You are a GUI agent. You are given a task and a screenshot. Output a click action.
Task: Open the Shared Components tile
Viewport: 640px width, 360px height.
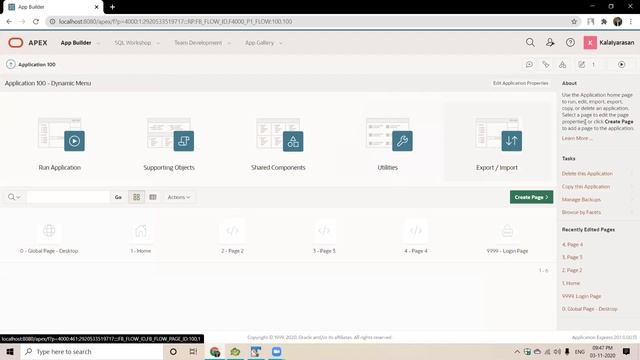(x=278, y=143)
